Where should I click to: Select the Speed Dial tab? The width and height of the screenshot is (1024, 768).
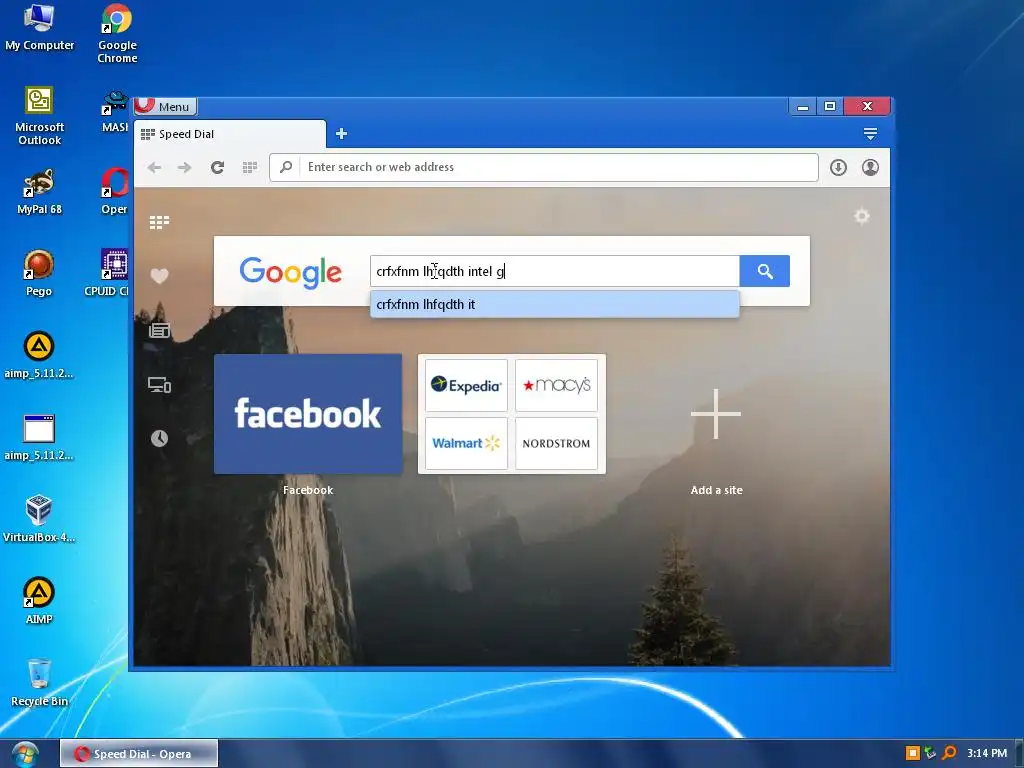point(230,134)
